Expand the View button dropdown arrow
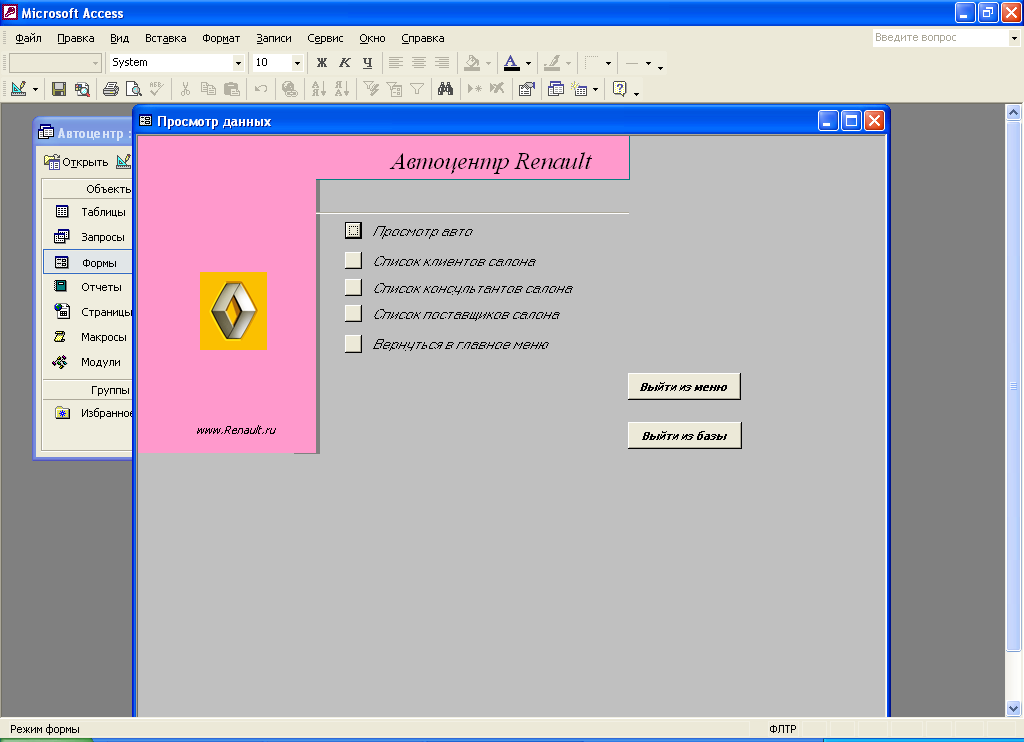This screenshot has height=742, width=1024. (x=35, y=89)
